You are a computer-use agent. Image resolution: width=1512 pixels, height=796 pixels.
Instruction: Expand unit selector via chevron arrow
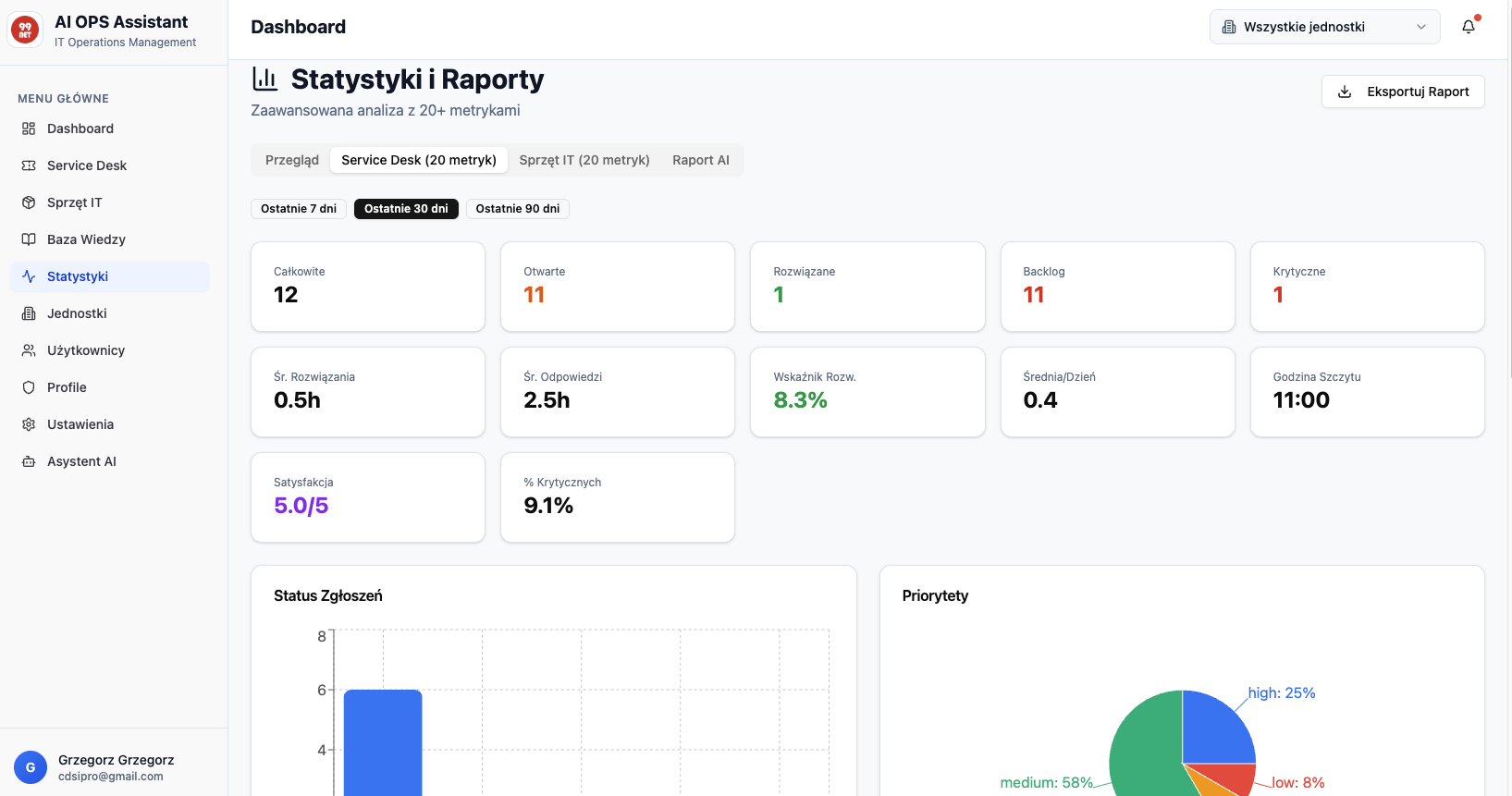point(1421,27)
